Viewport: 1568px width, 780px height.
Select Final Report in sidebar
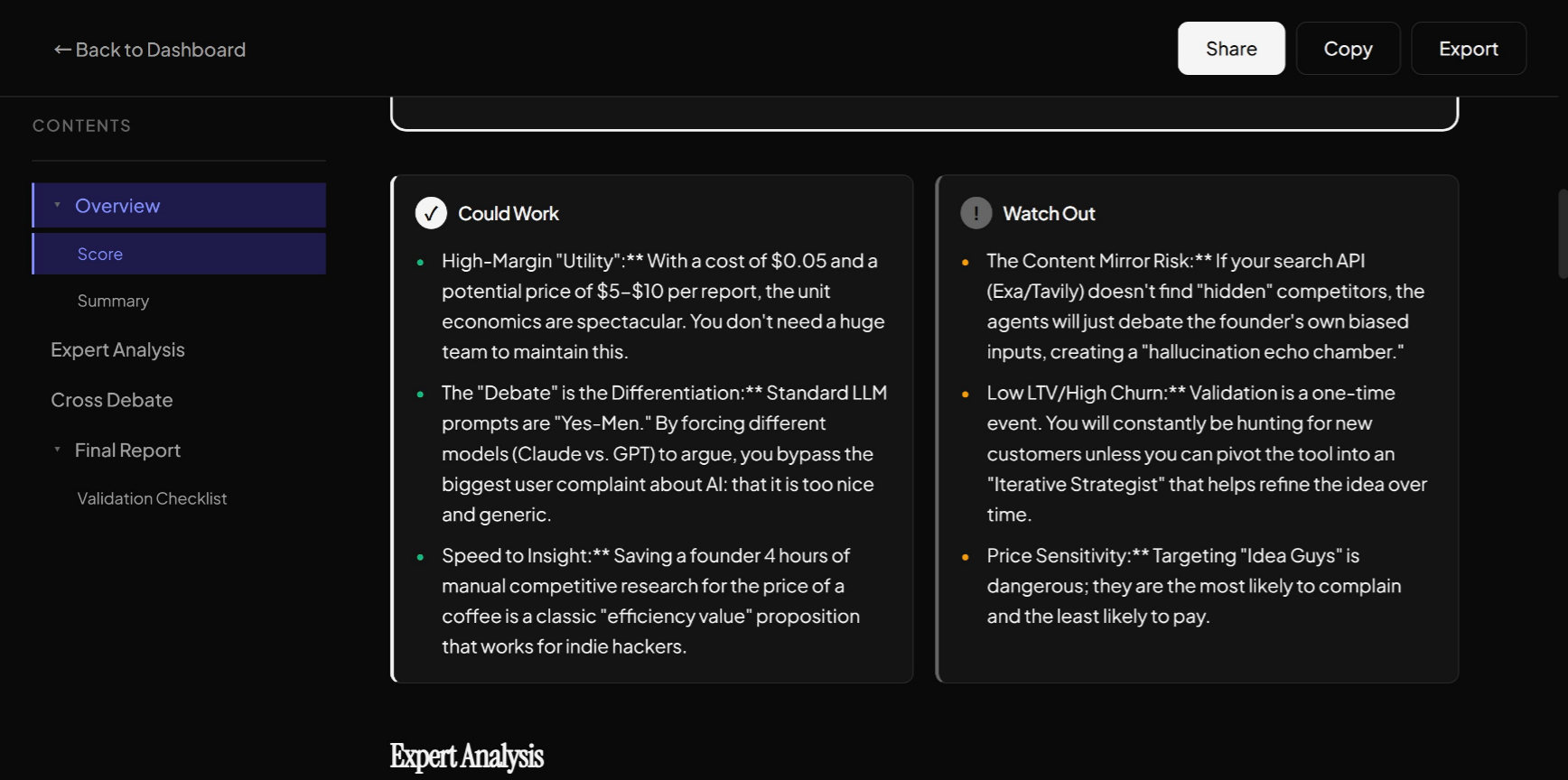tap(127, 450)
